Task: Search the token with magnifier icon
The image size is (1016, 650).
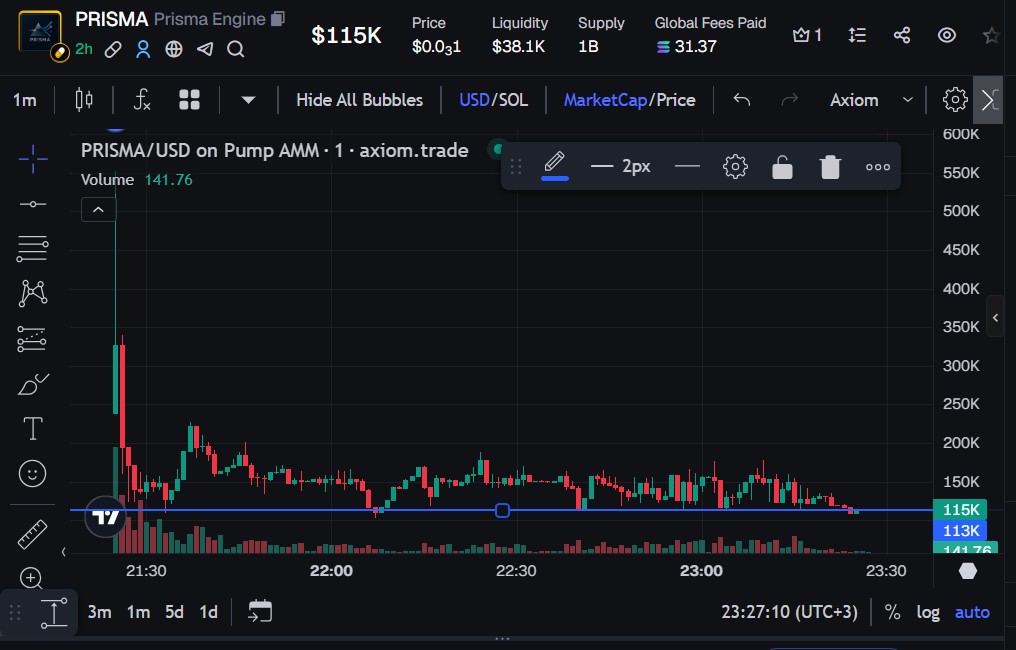Action: (x=236, y=49)
